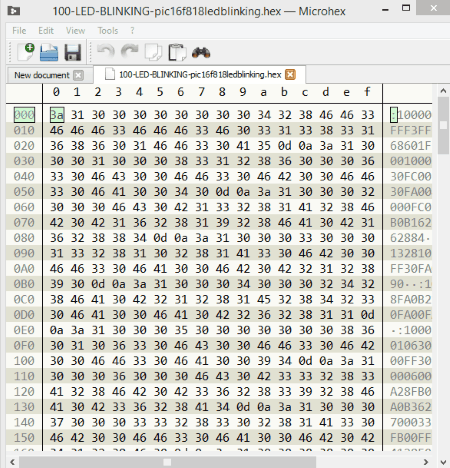Viewport: 450px width, 468px height.
Task: Click offset label 000
Action: (x=24, y=115)
